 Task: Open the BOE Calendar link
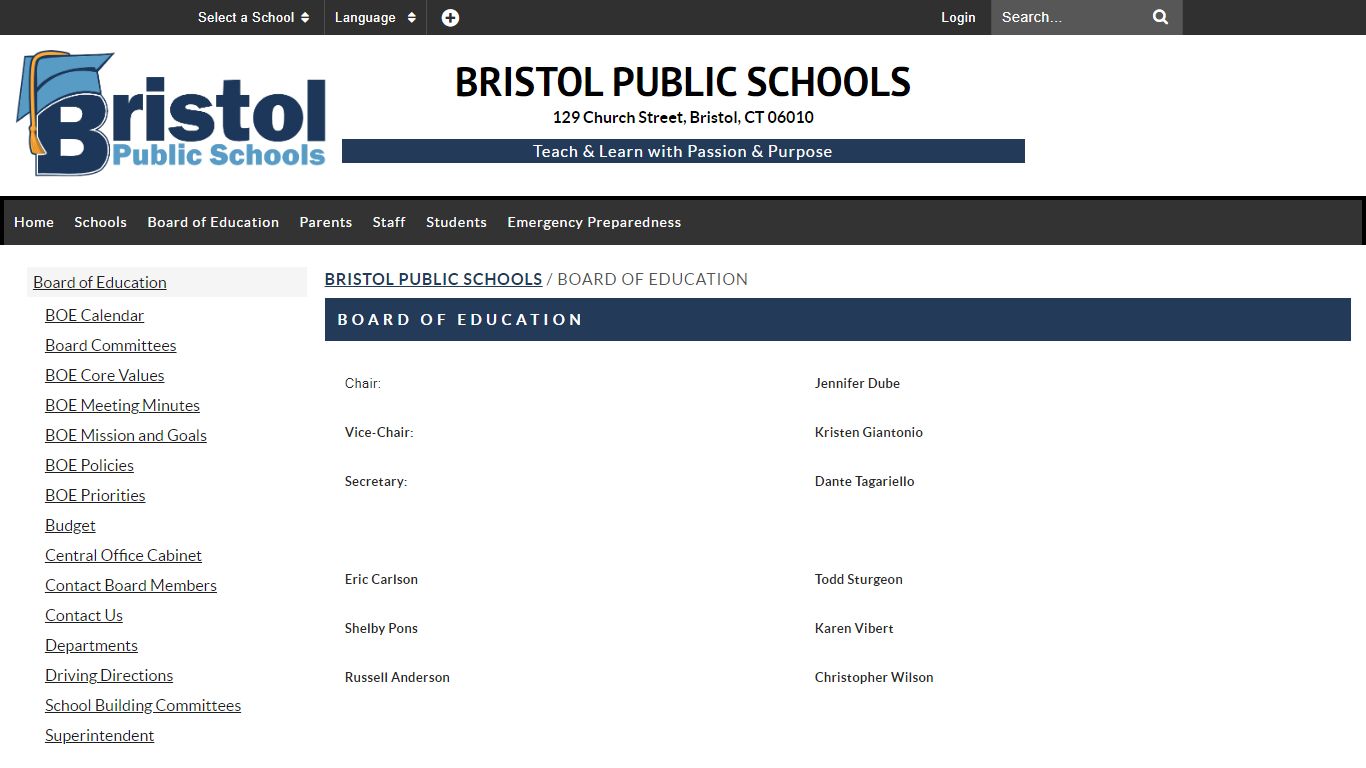point(94,315)
